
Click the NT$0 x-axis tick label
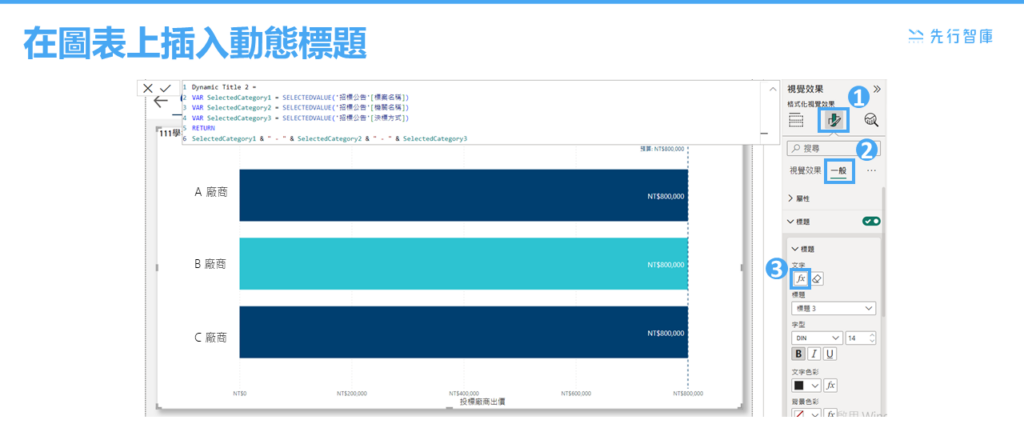point(240,394)
